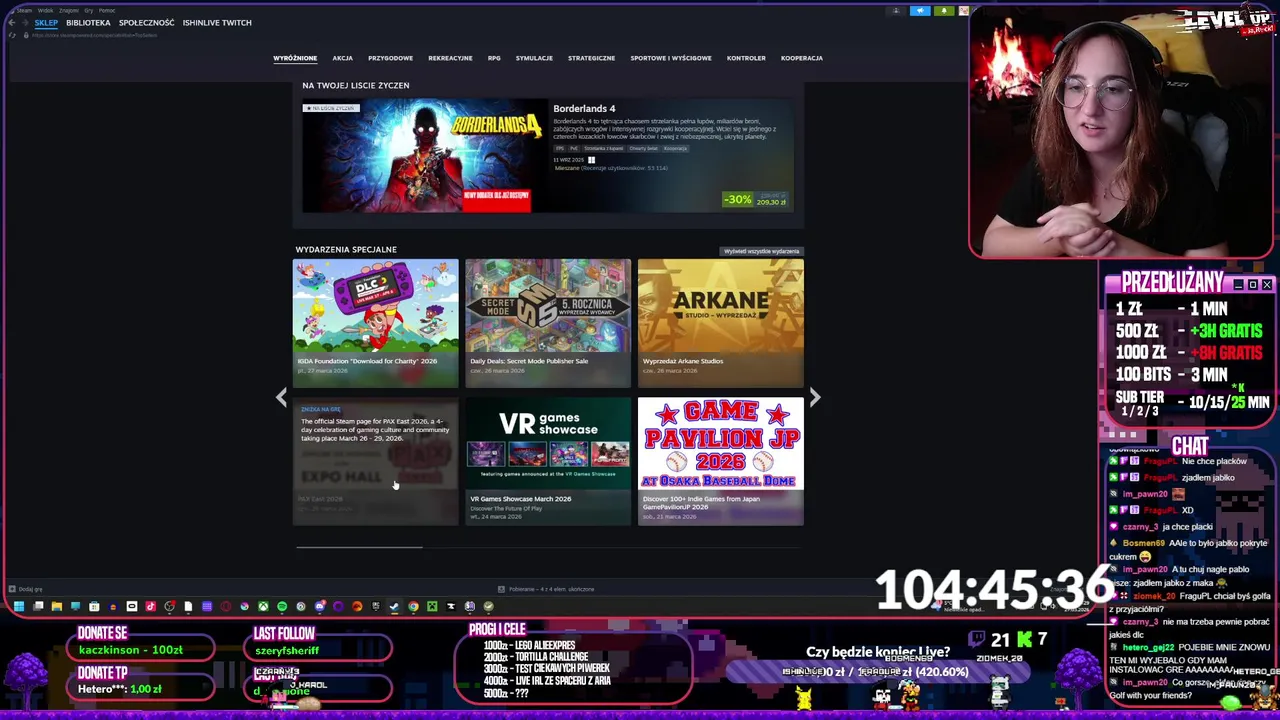Open the blue announcements icon in Steam header
This screenshot has height=720, width=1280.
click(x=920, y=10)
